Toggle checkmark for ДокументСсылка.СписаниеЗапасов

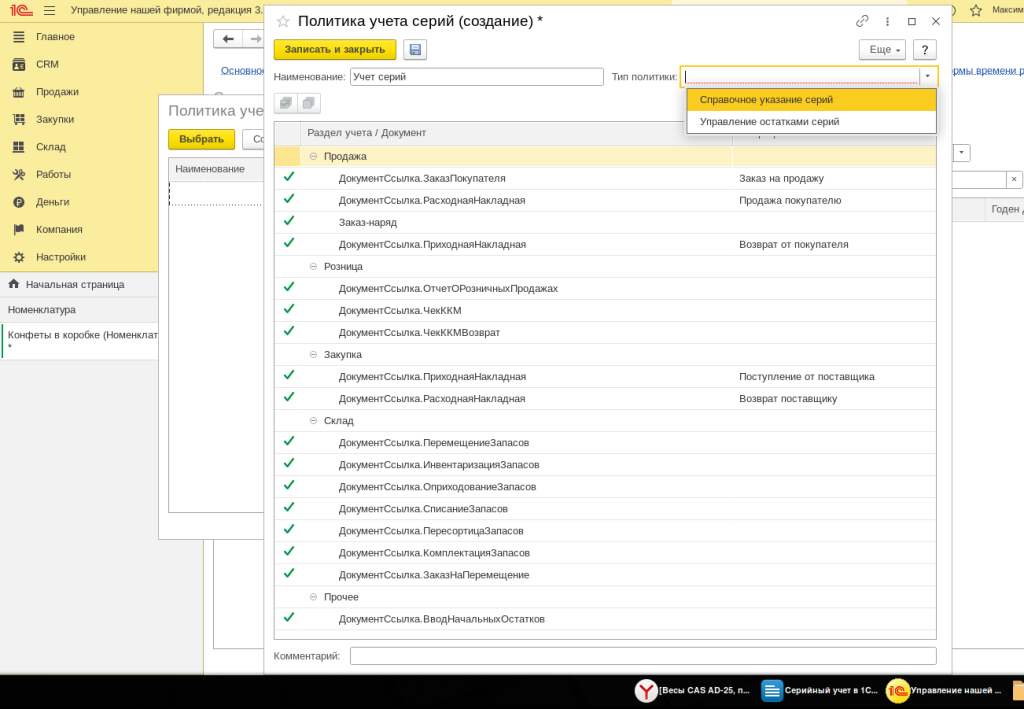coord(289,507)
